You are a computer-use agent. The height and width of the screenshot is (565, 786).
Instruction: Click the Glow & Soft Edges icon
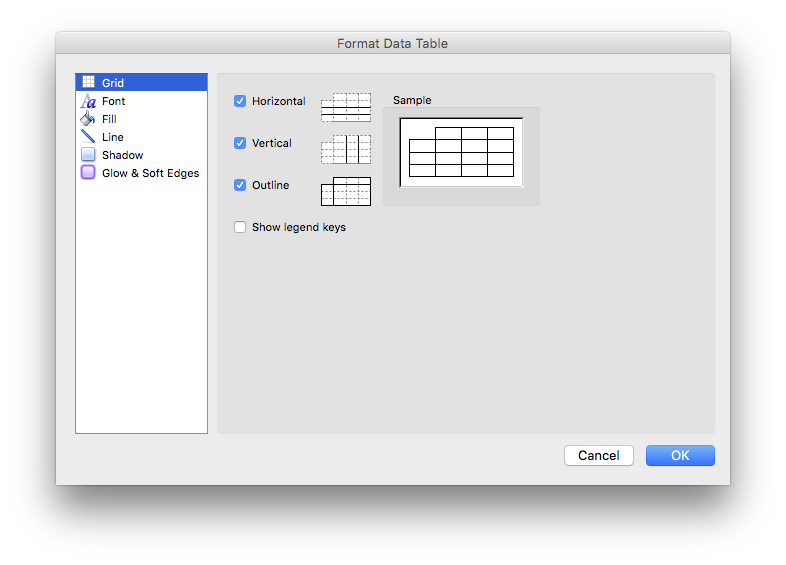88,172
